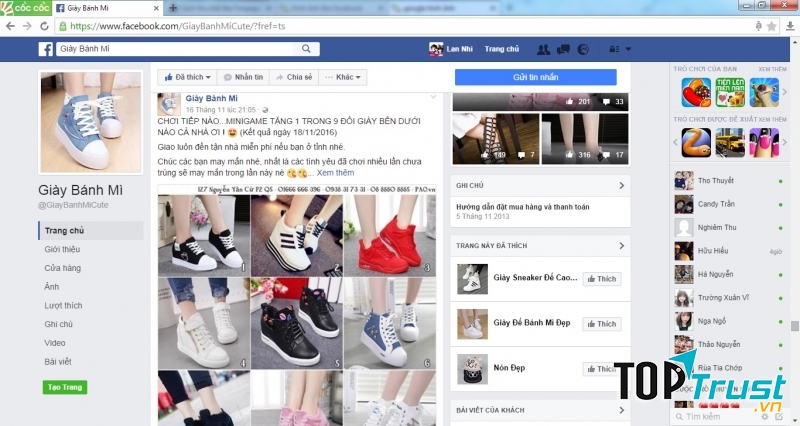Click the Facebook logo icon
Viewport: 800px width, 426px height.
[x=46, y=49]
